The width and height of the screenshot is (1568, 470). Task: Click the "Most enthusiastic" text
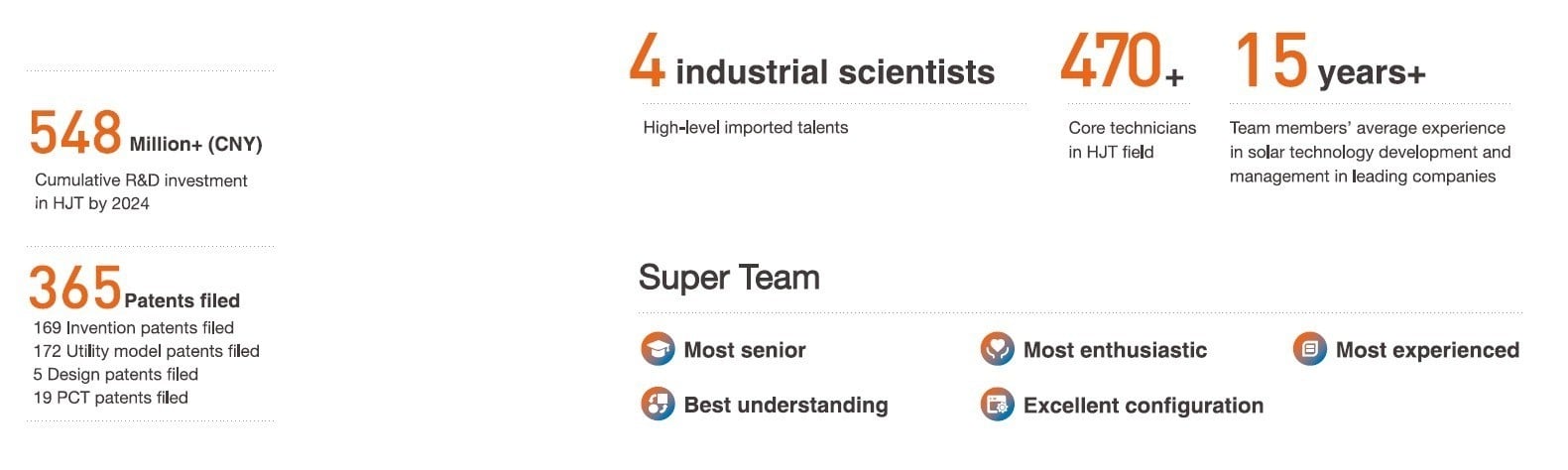coord(1115,350)
